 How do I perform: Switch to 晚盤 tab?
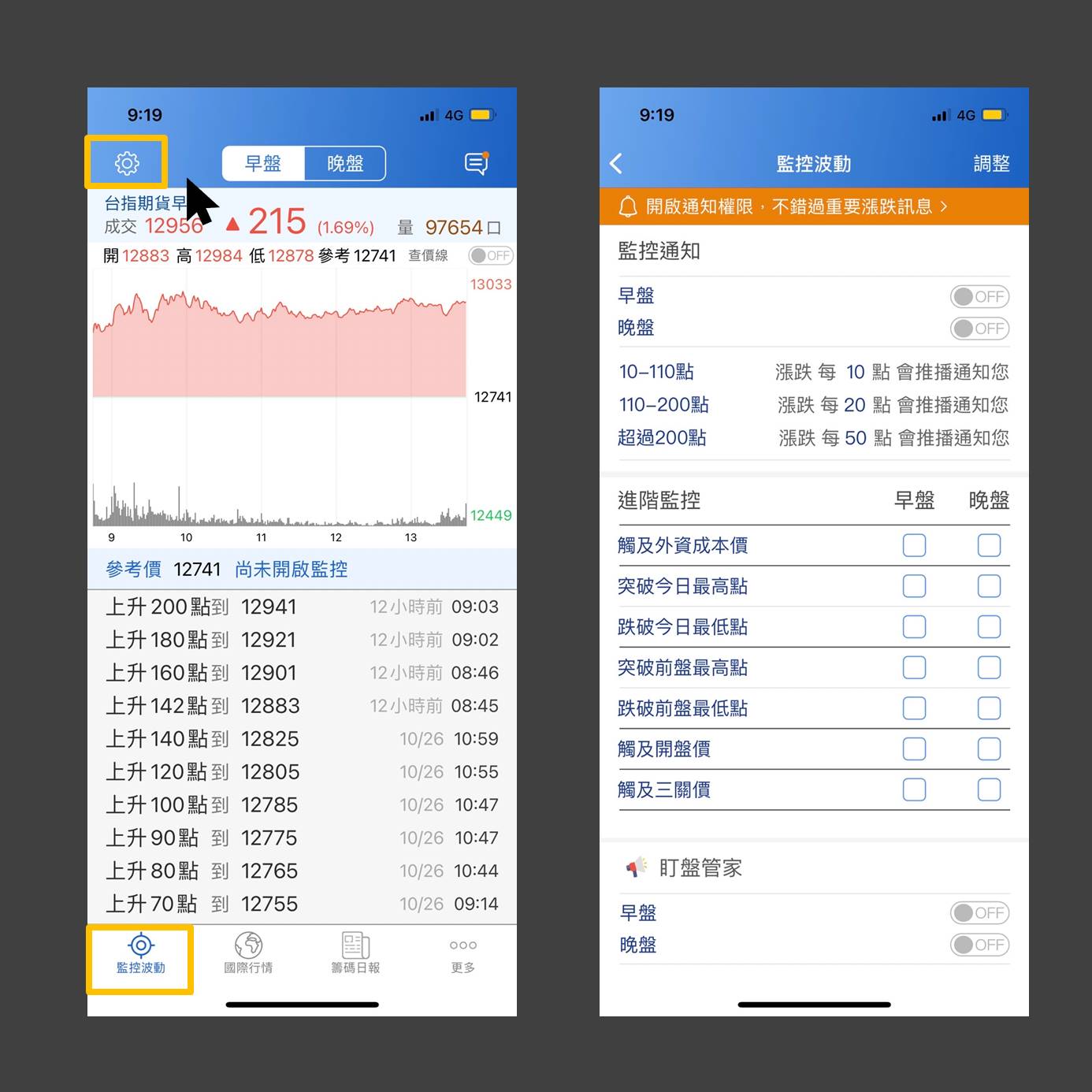click(345, 163)
